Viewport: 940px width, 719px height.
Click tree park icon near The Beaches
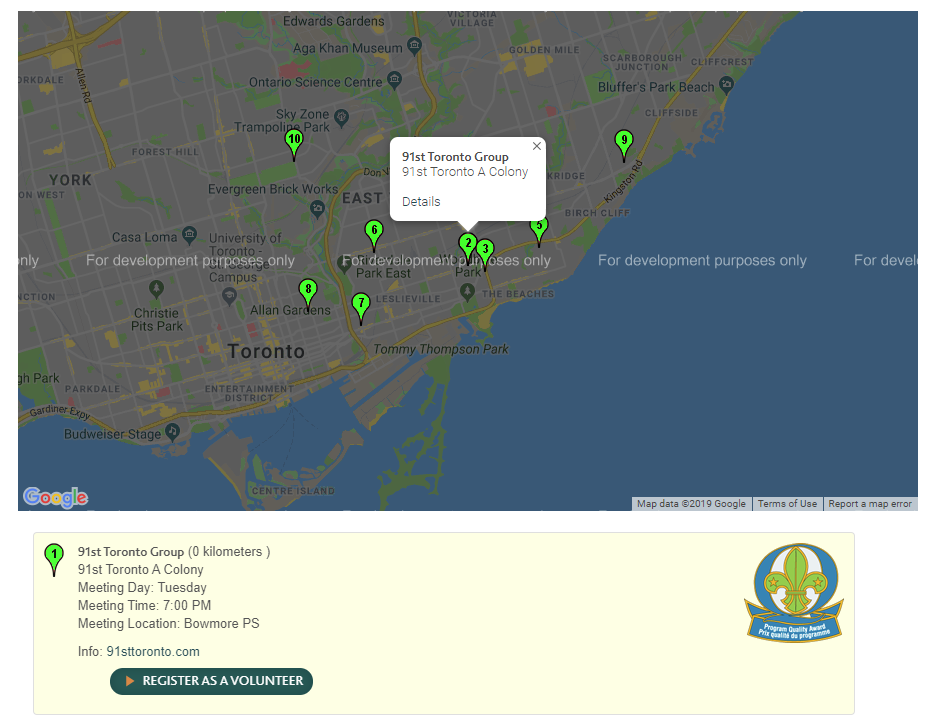pos(467,291)
